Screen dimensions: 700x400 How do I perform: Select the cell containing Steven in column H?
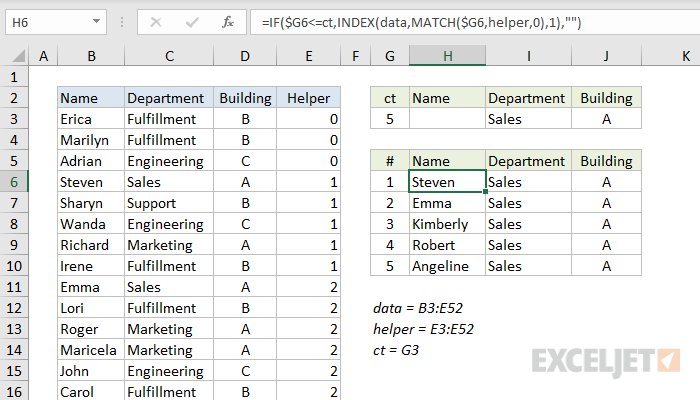pos(447,182)
